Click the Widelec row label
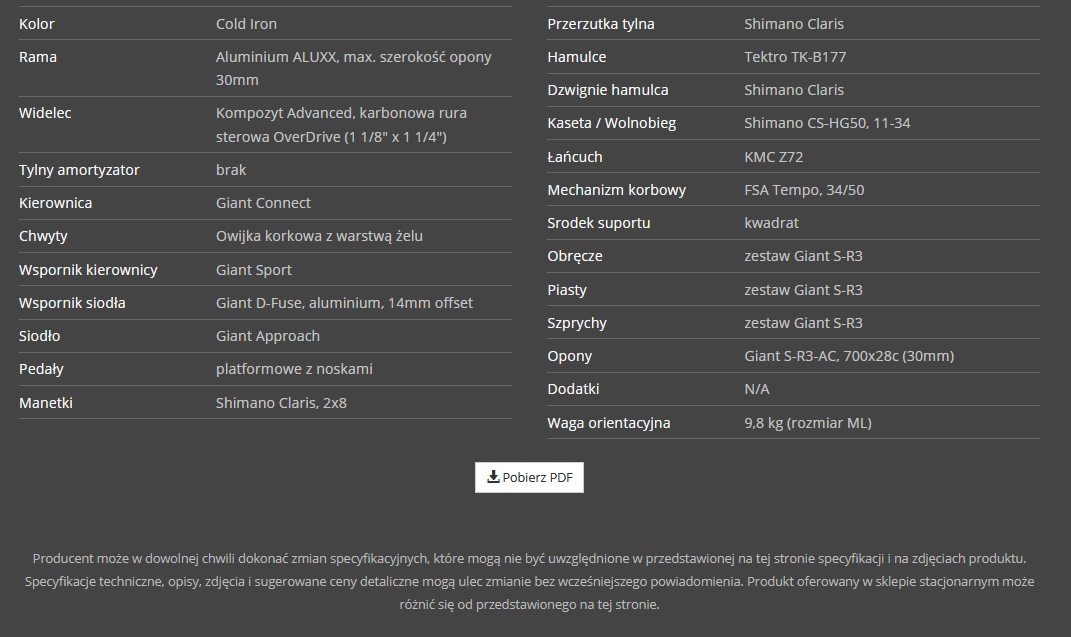The image size is (1071, 637). point(45,113)
